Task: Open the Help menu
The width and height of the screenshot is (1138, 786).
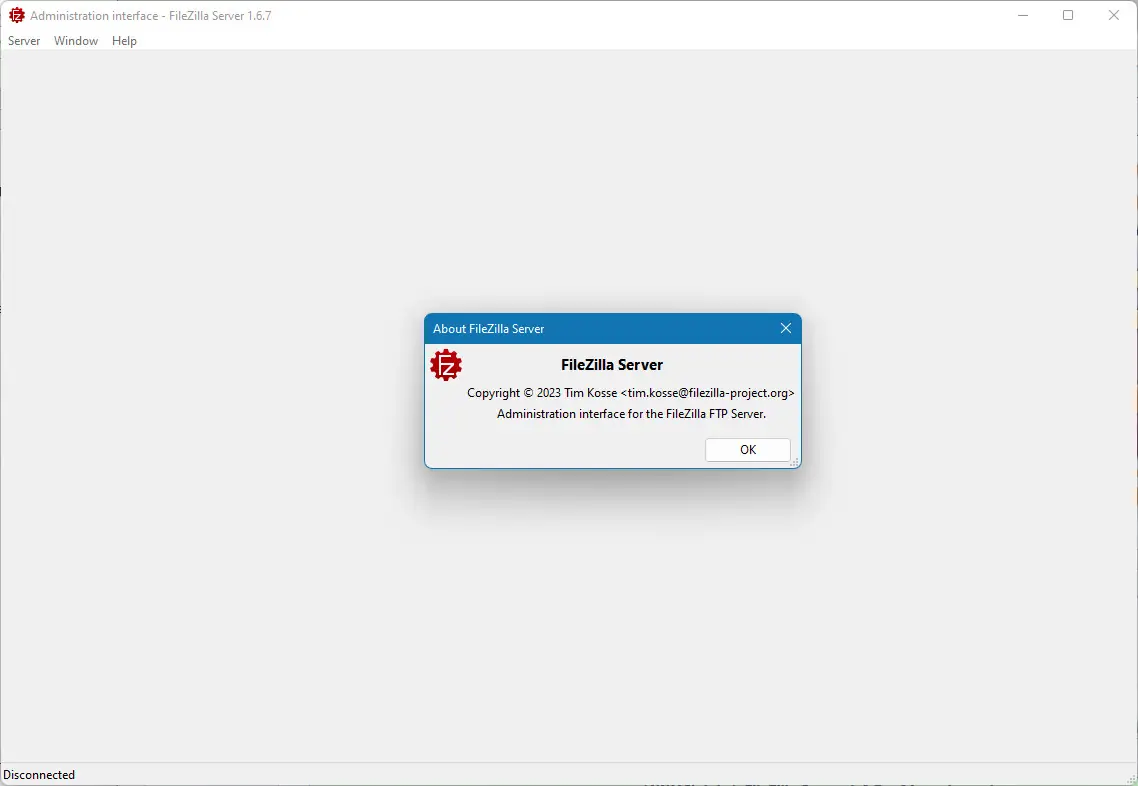Action: pyautogui.click(x=124, y=41)
